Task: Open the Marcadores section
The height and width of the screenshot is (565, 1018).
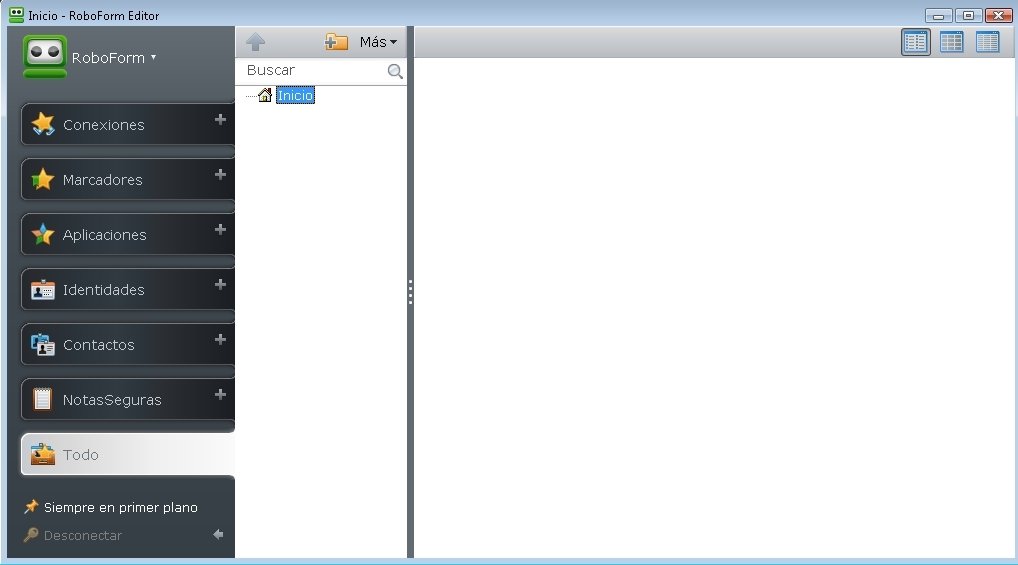Action: pyautogui.click(x=127, y=179)
